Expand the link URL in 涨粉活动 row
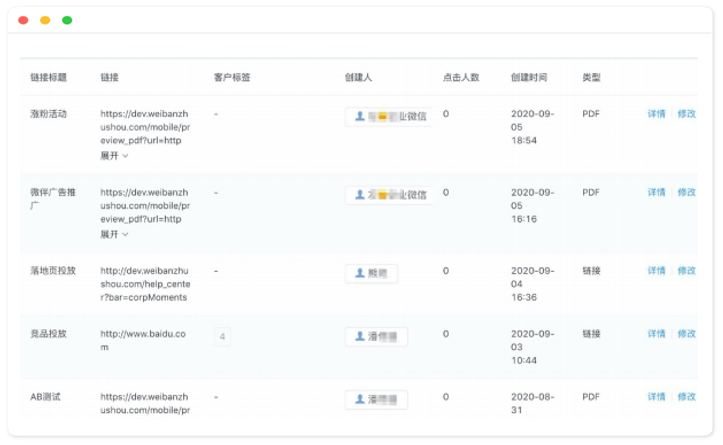 [x=114, y=156]
